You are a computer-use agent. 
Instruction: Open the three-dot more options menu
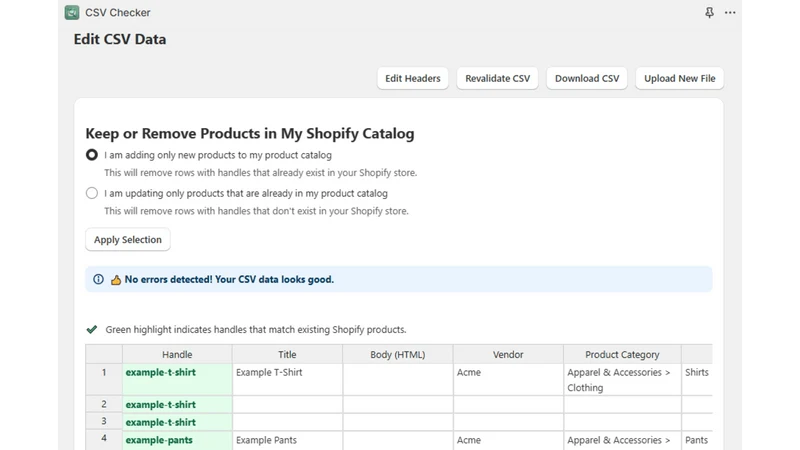(x=730, y=12)
